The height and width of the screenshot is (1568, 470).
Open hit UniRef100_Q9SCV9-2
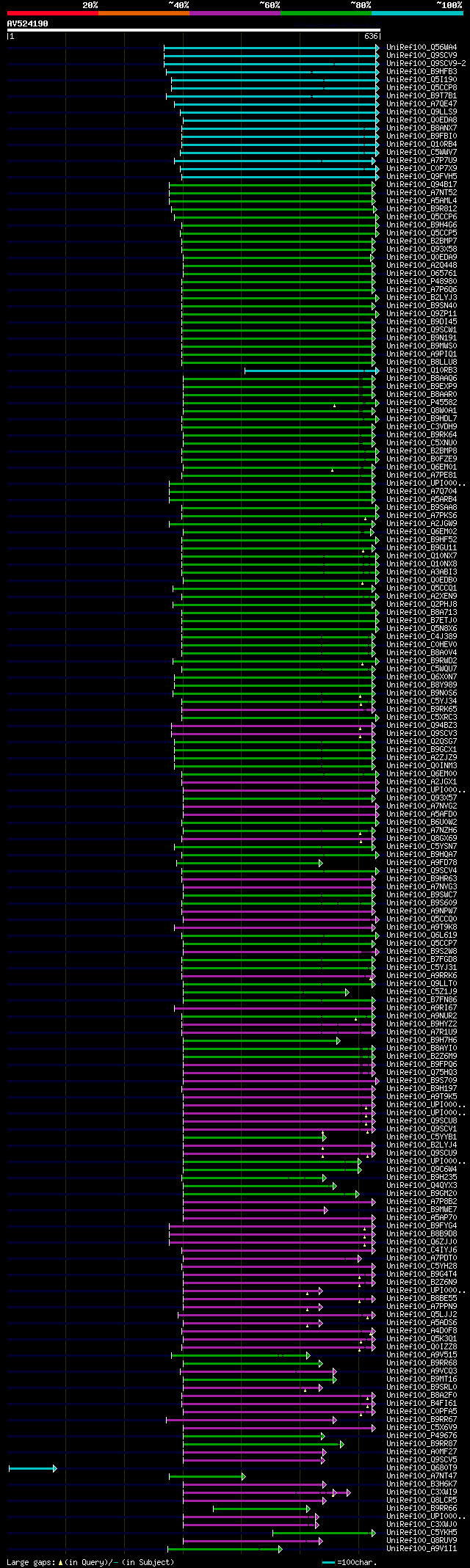[426, 63]
